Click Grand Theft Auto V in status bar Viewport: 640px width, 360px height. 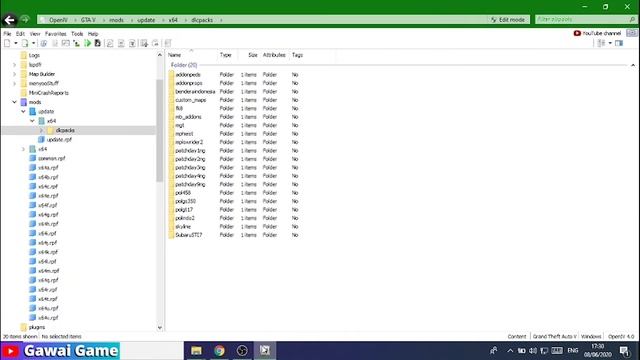click(554, 337)
